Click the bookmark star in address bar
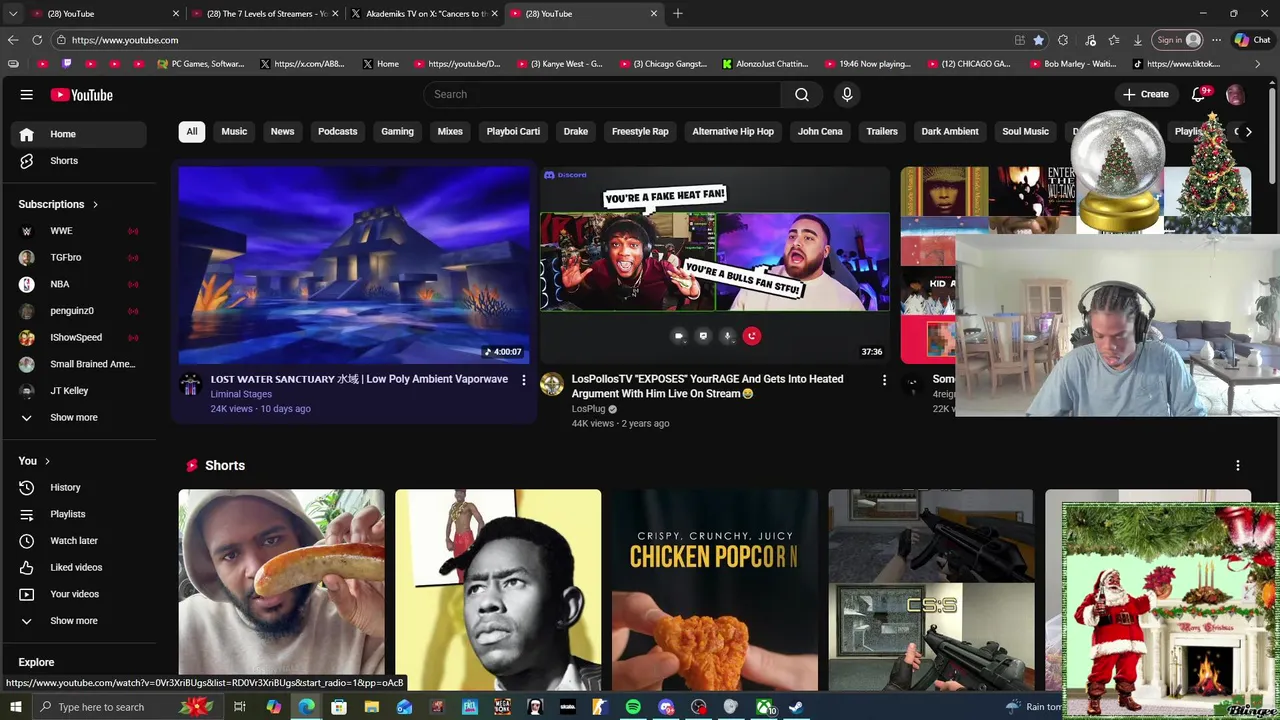1280x720 pixels. (1039, 40)
